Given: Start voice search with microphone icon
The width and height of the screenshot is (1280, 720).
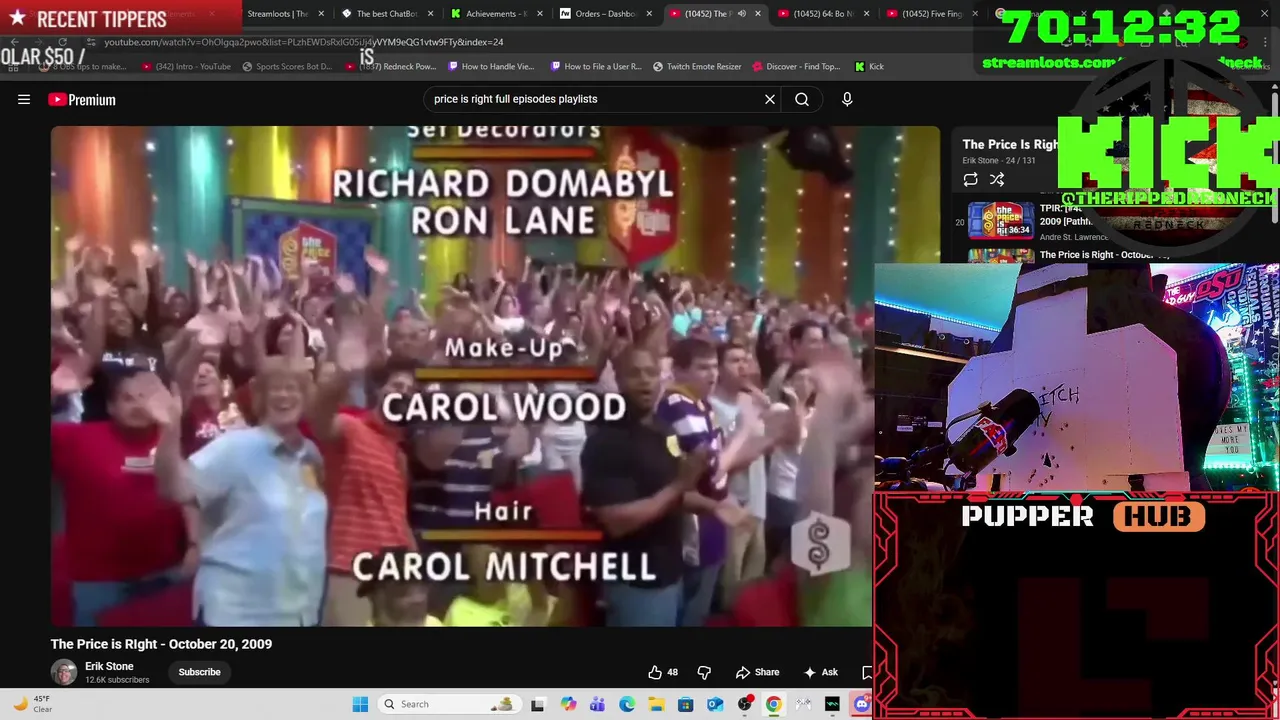Looking at the screenshot, I should (847, 99).
